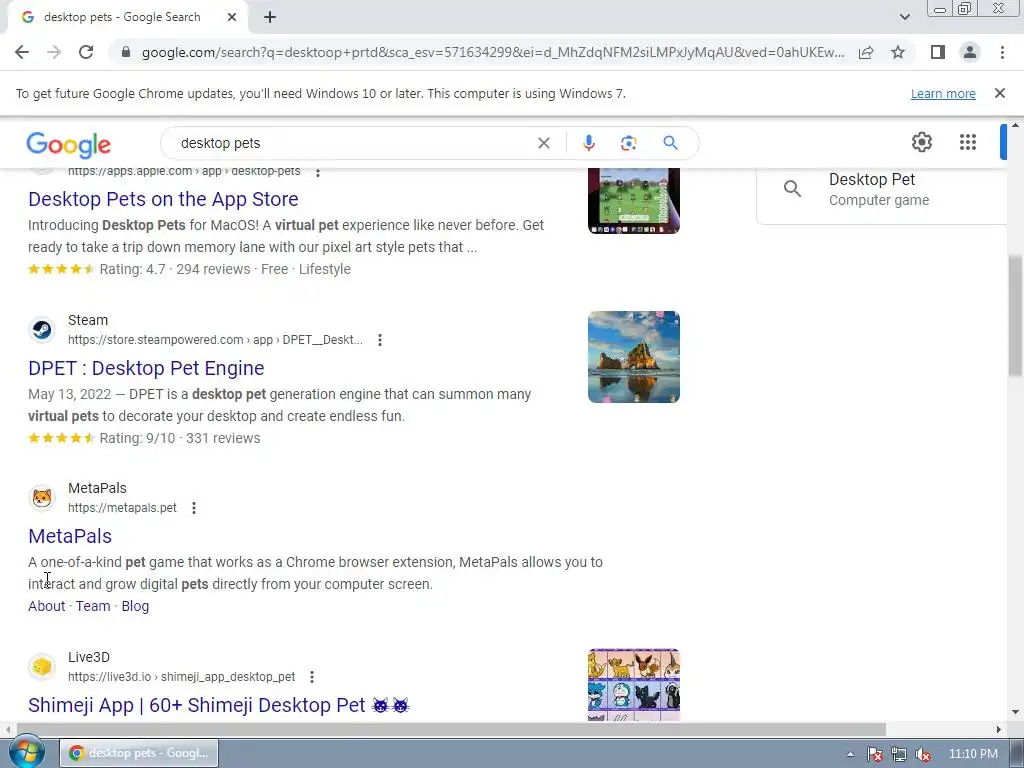Click the Shimeji characters thumbnail

click(633, 685)
